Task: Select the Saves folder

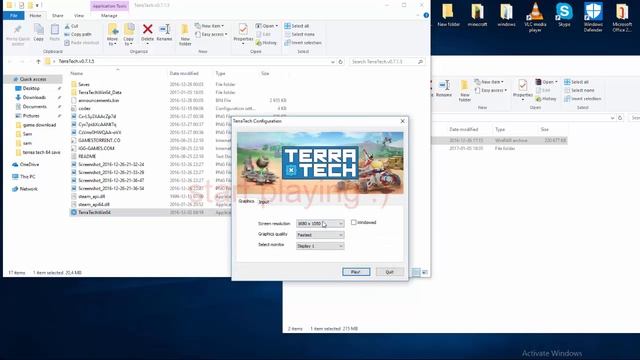Action: tap(84, 84)
